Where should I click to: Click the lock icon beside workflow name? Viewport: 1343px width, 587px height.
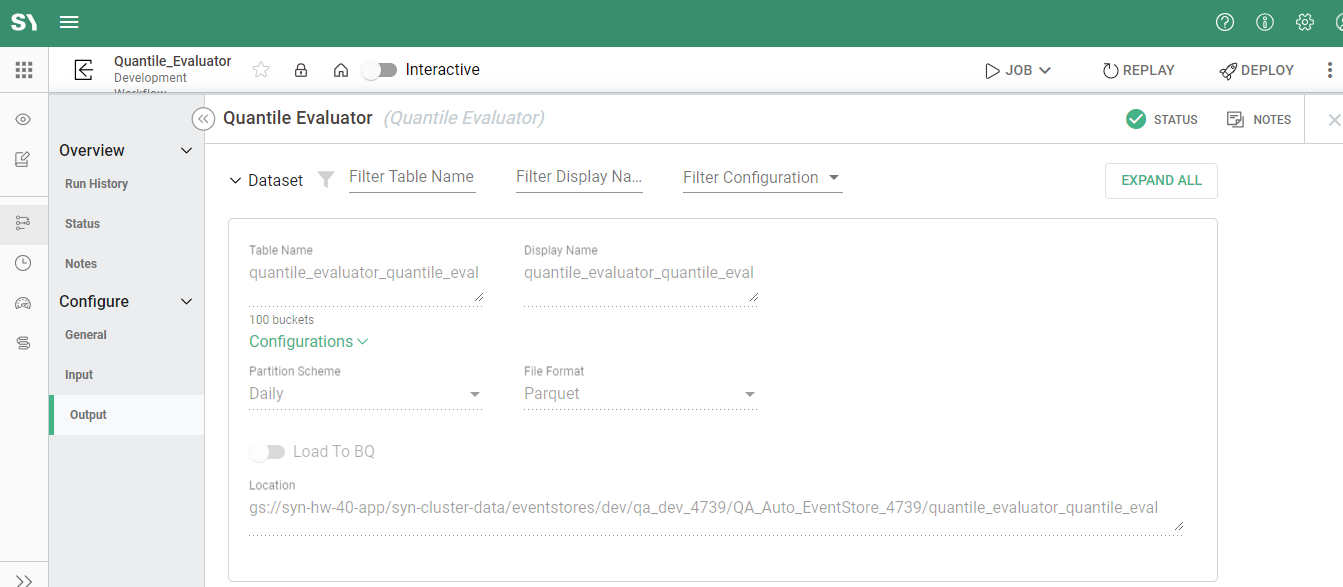tap(301, 70)
